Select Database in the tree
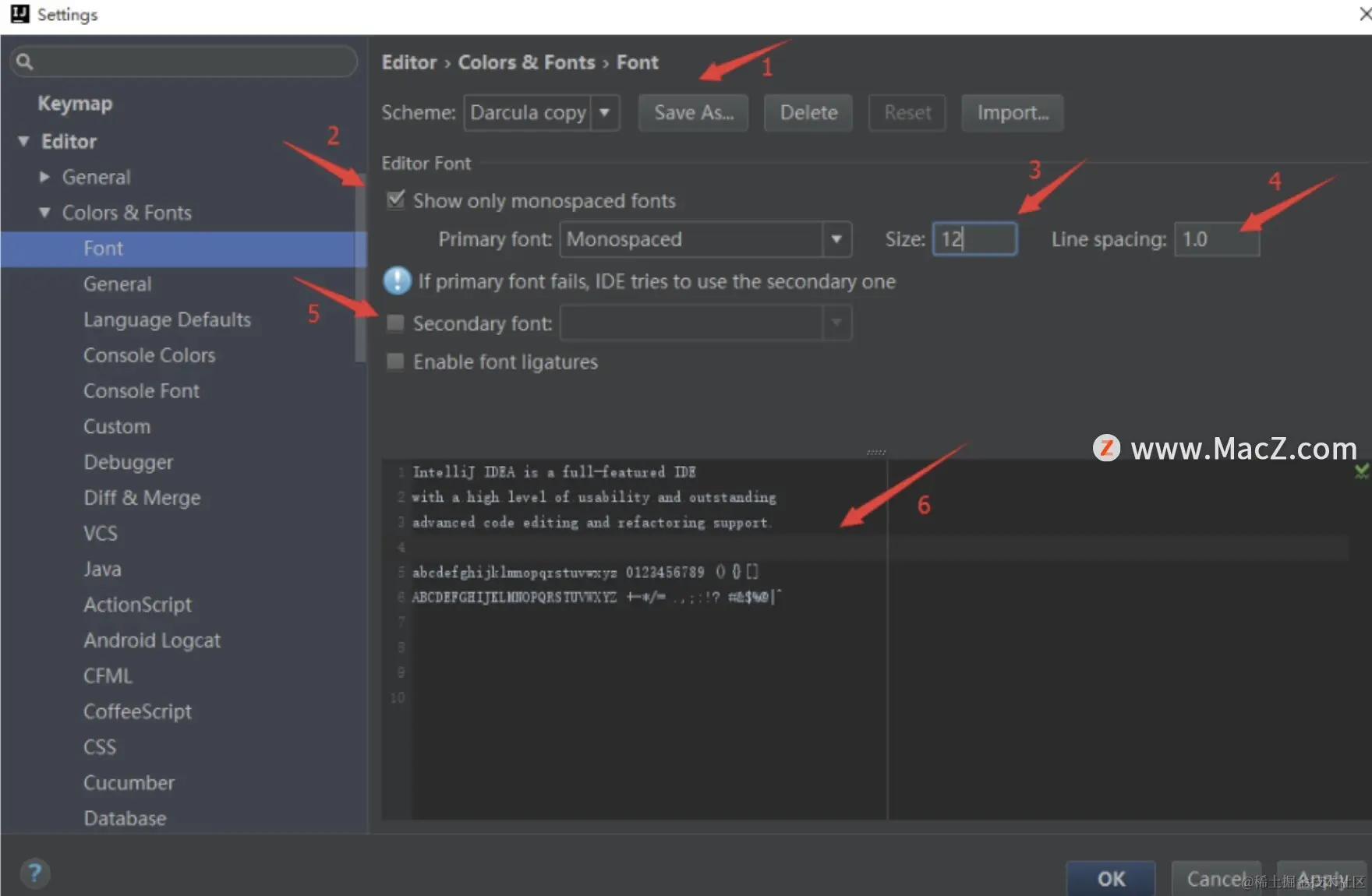The image size is (1372, 896). pyautogui.click(x=126, y=819)
